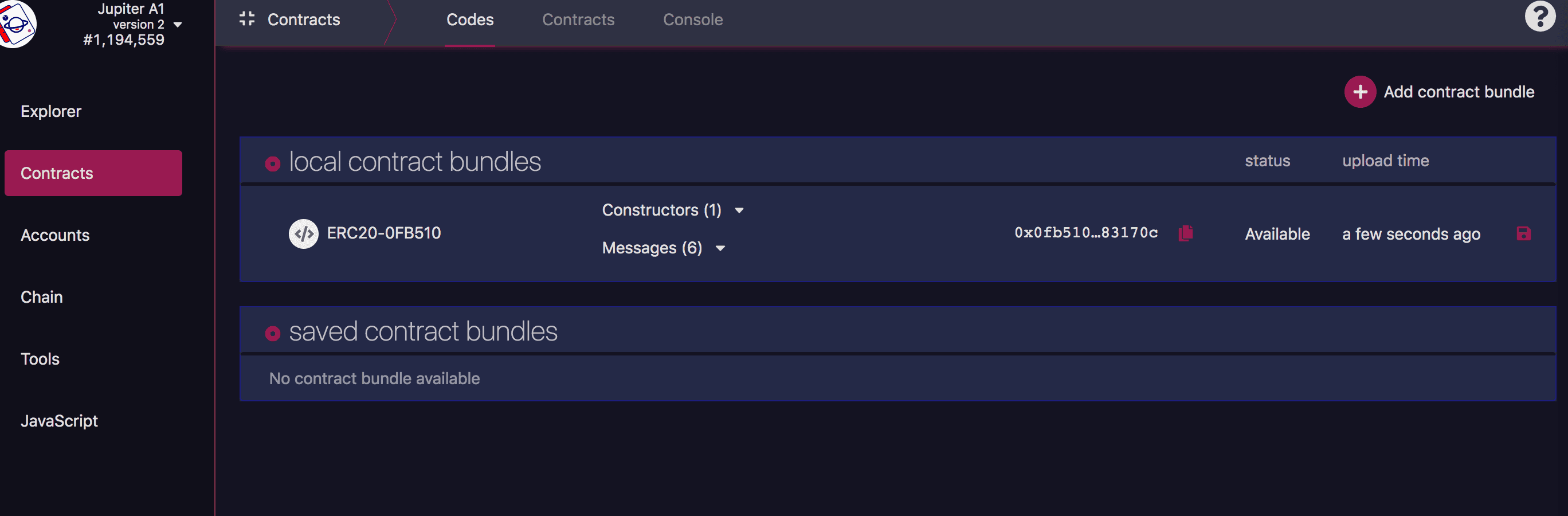Image resolution: width=1568 pixels, height=516 pixels.
Task: Click the ERC20-0FB510 code icon
Action: 303,234
